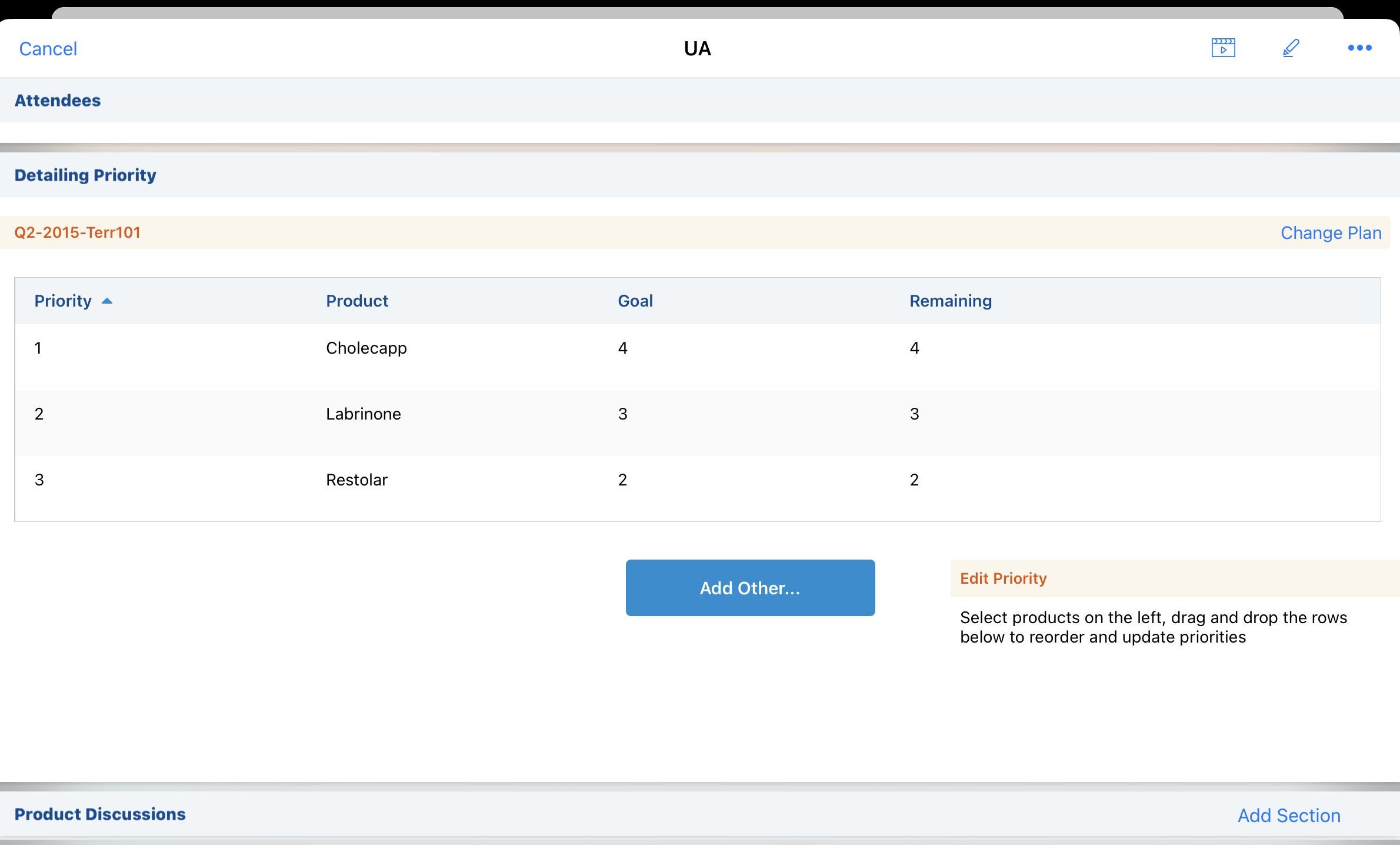Toggle Priority sort arrow
This screenshot has width=1400, height=845.
click(107, 301)
